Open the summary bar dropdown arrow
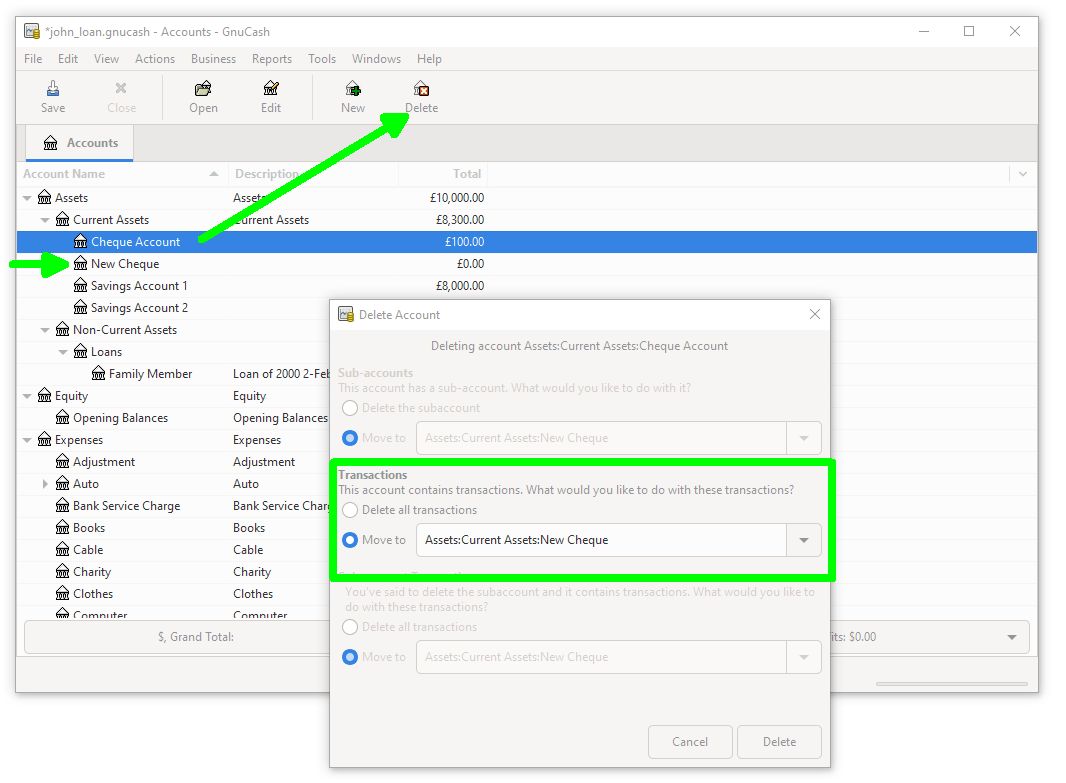 point(1012,637)
